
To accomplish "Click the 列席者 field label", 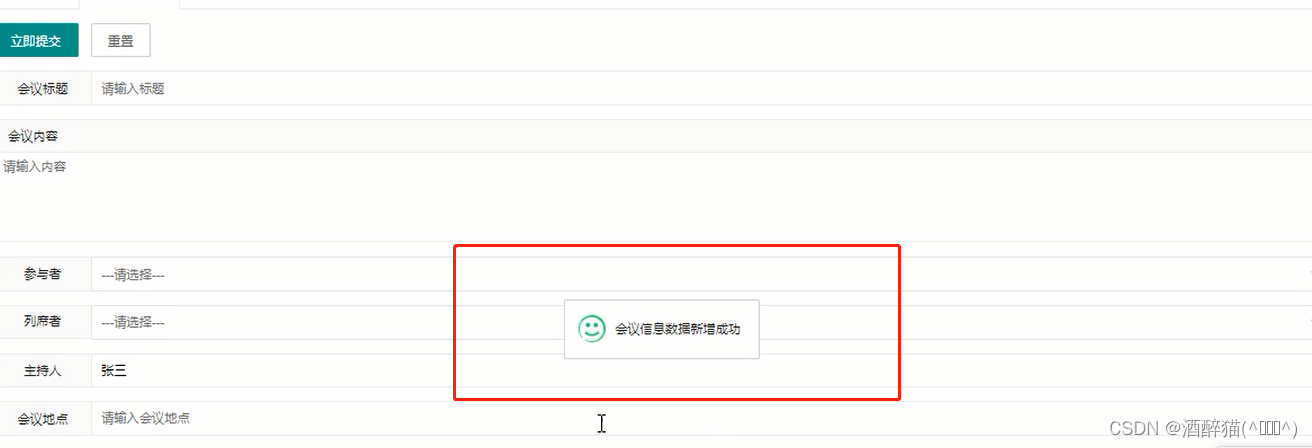I will point(43,322).
